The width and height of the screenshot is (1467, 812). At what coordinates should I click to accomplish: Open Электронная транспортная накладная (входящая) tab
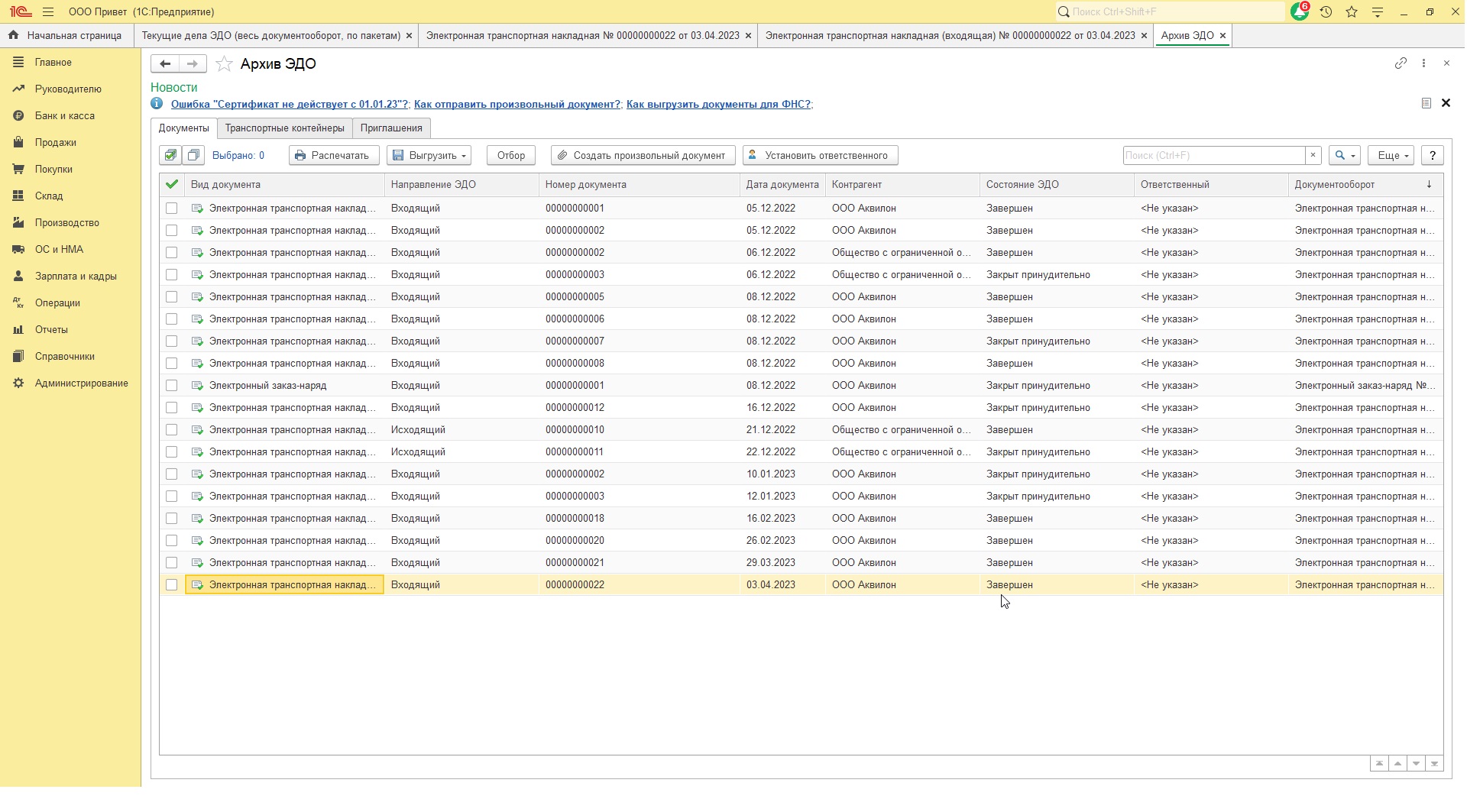[950, 35]
